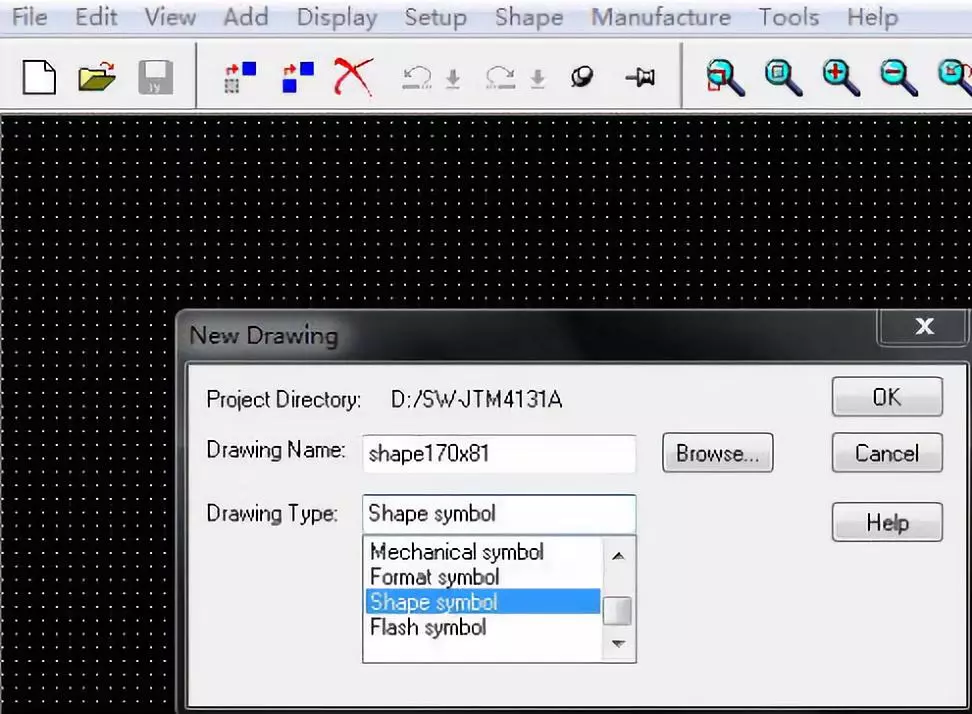Click the Help button in dialog
This screenshot has width=972, height=714.
click(887, 522)
